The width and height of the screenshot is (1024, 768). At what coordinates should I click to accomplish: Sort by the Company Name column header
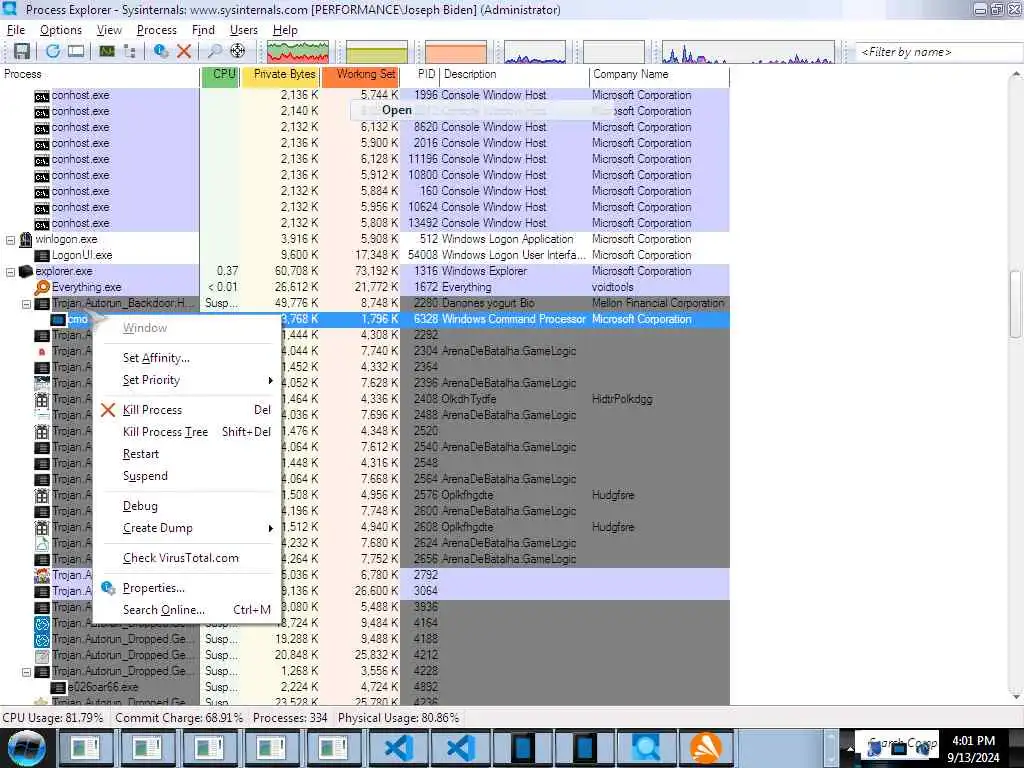(x=660, y=74)
